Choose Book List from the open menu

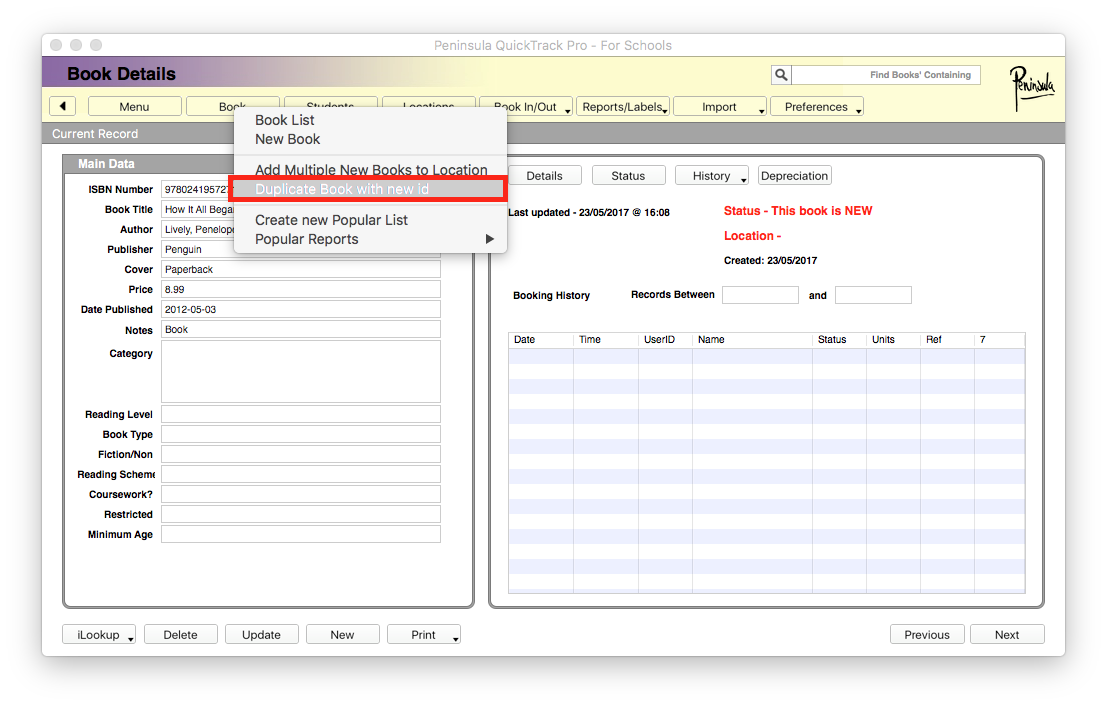click(285, 120)
